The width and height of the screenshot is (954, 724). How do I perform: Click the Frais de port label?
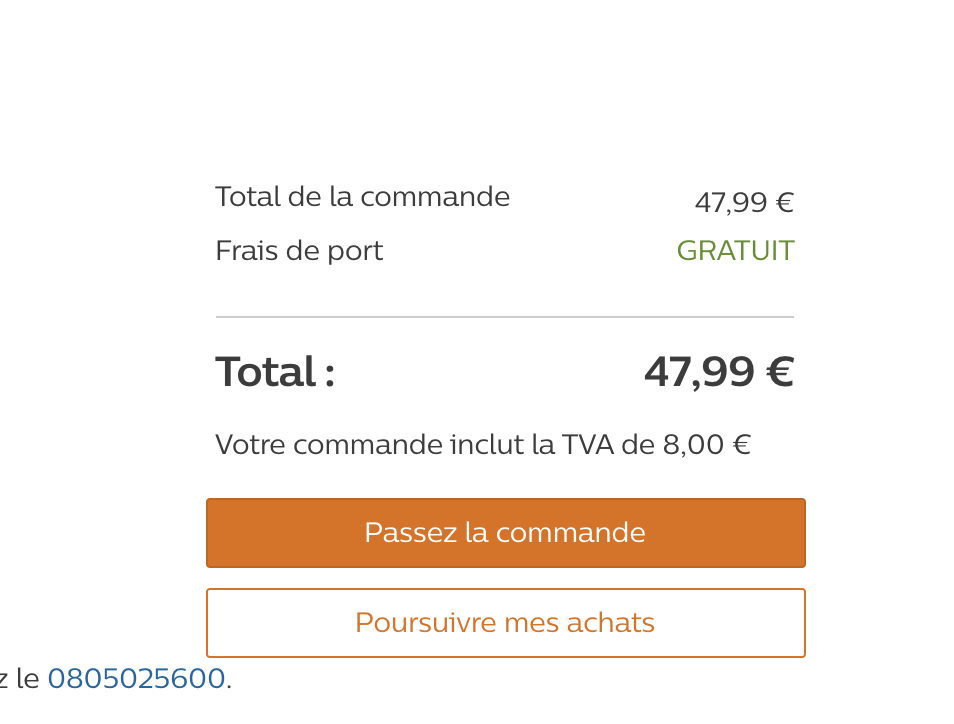[x=299, y=251]
